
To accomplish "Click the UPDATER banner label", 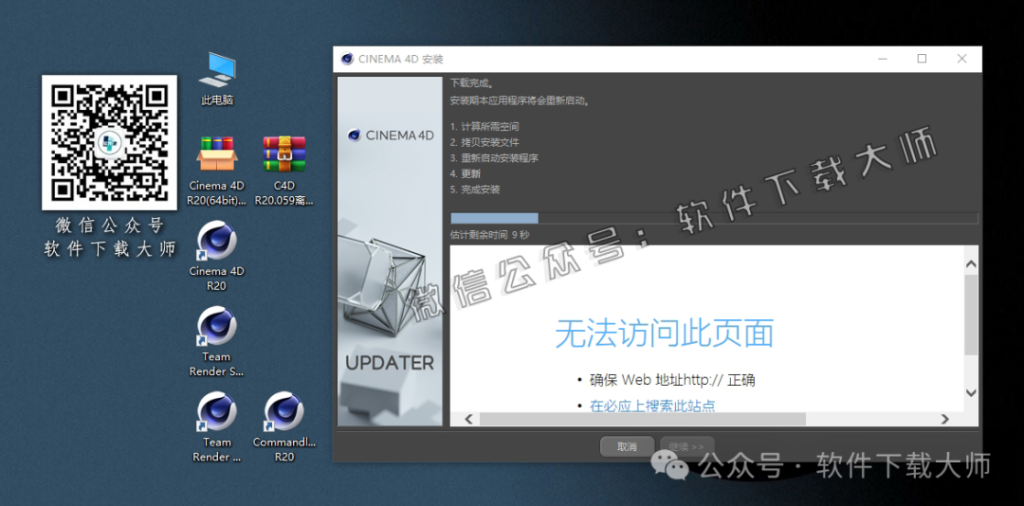I will pos(389,363).
